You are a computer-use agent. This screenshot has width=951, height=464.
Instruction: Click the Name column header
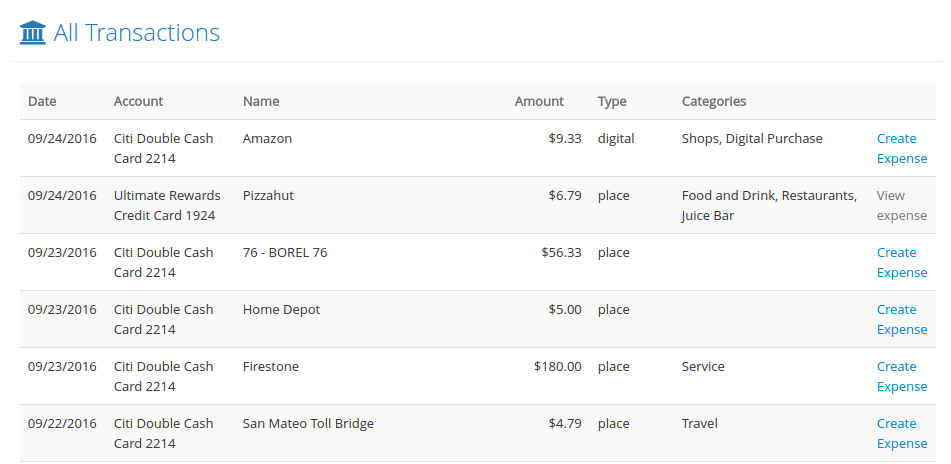click(261, 101)
